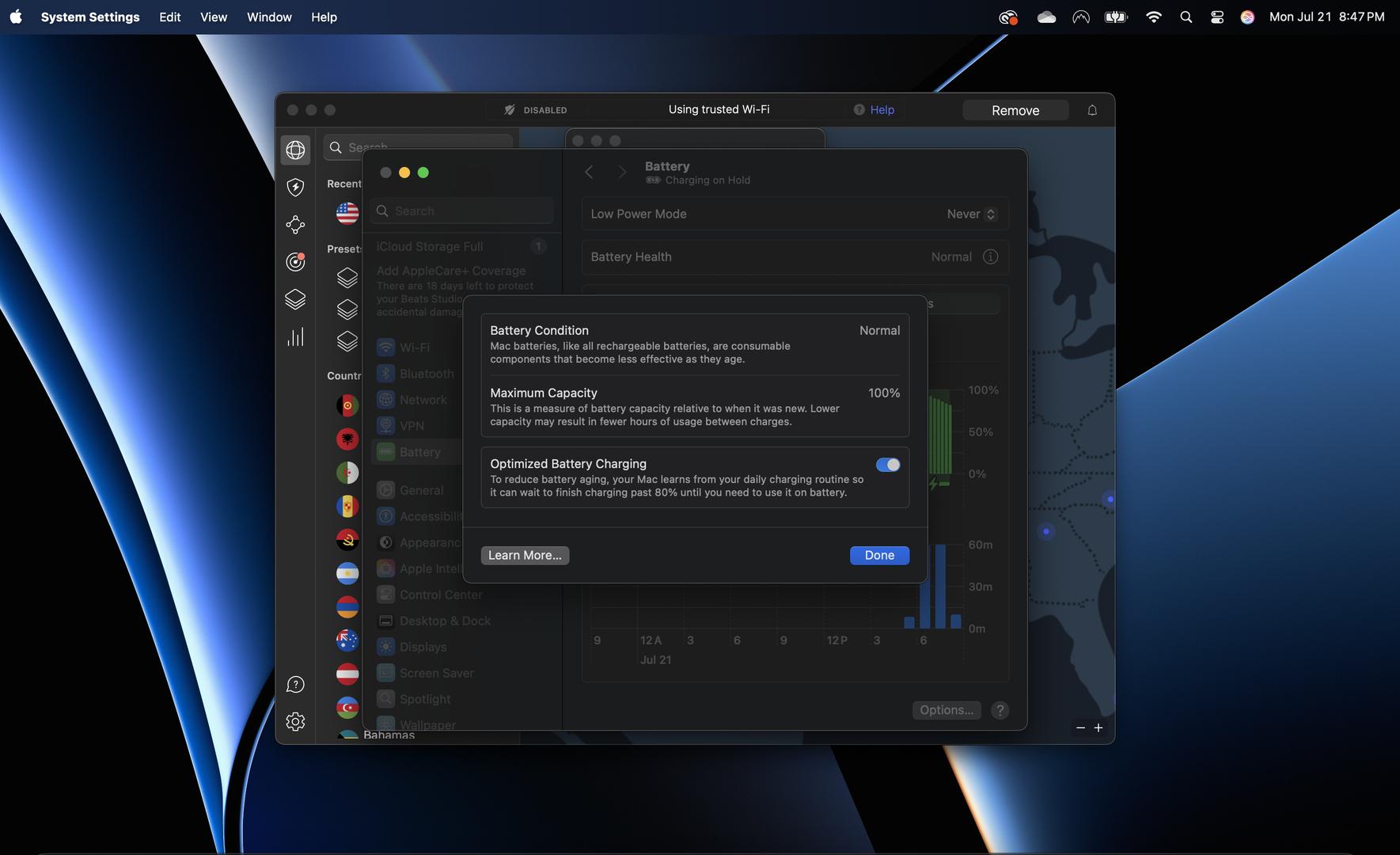Select the Albania flag in country list
Screen dimensions: 1400x855
(347, 439)
